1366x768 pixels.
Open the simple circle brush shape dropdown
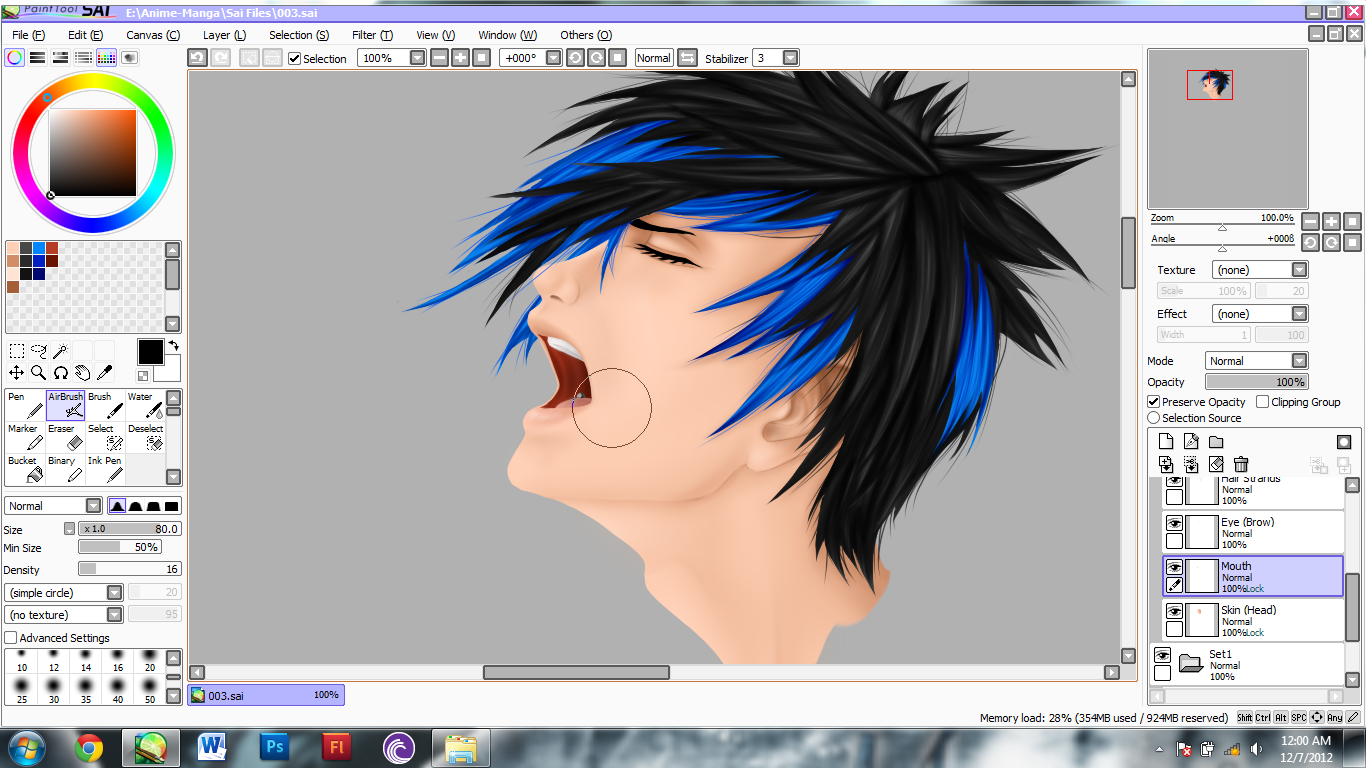(x=115, y=593)
